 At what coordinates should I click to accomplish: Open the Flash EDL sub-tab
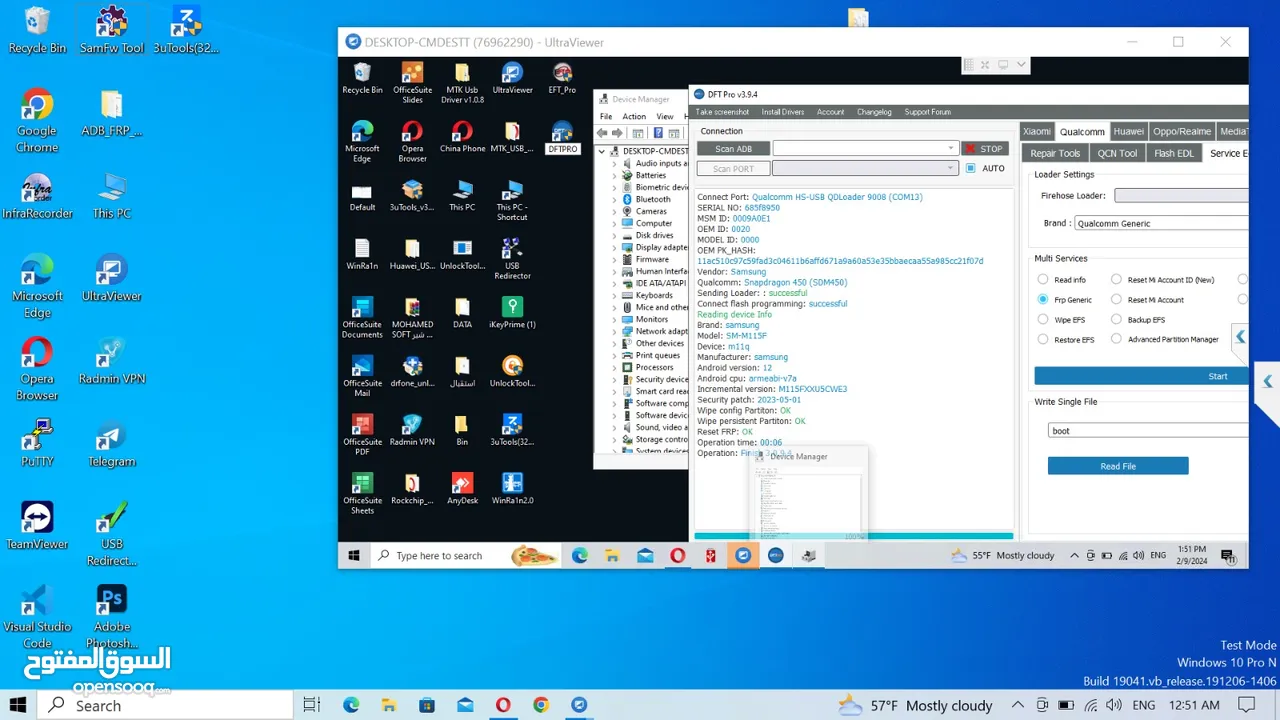pos(1173,153)
